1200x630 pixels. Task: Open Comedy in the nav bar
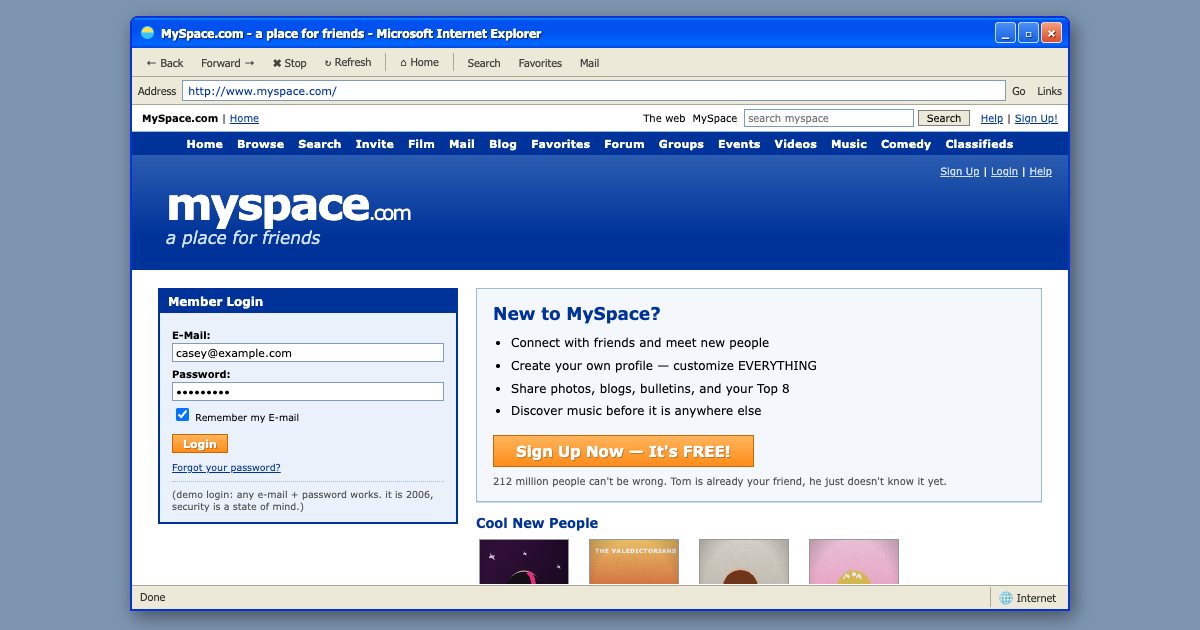pos(906,144)
